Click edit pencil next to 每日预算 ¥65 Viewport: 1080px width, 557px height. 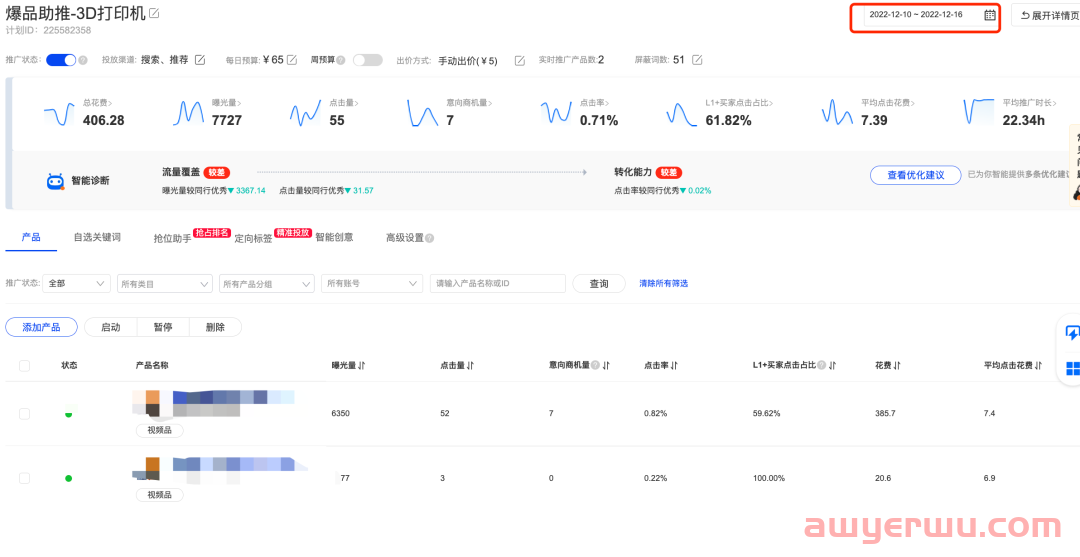pos(292,60)
